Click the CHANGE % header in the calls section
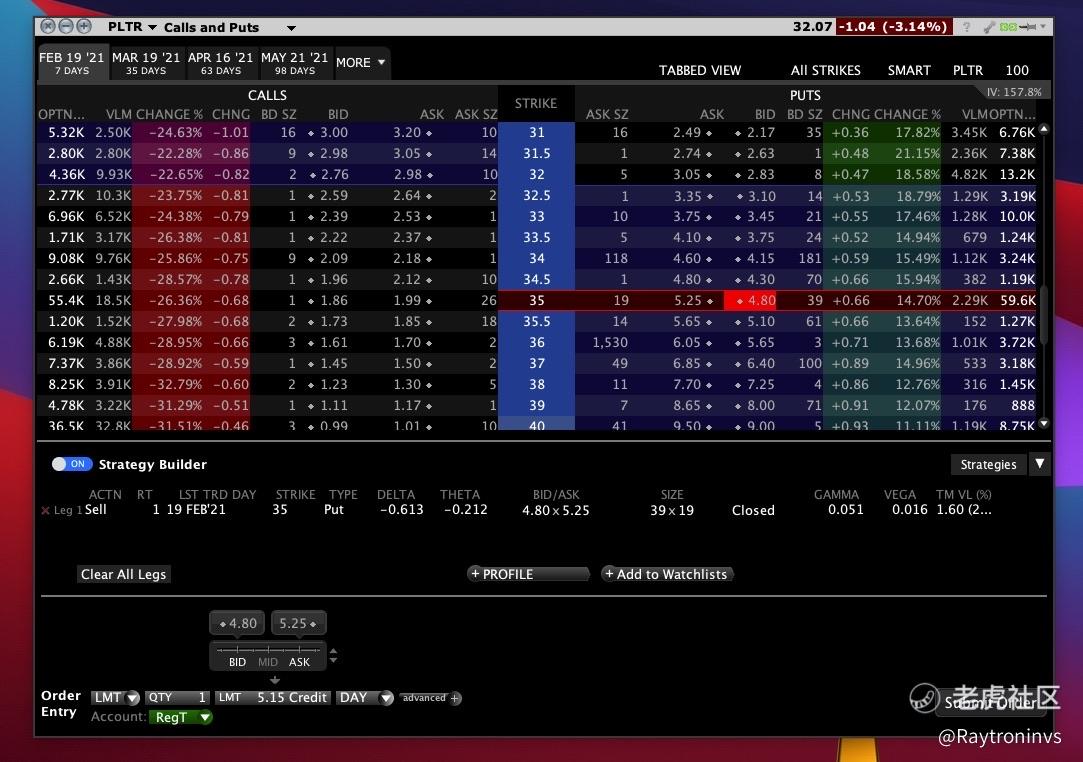The height and width of the screenshot is (762, 1083). [169, 115]
